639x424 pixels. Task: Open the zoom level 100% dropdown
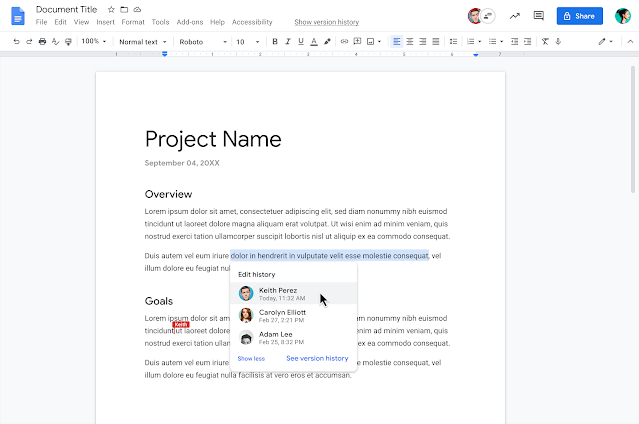click(x=93, y=42)
